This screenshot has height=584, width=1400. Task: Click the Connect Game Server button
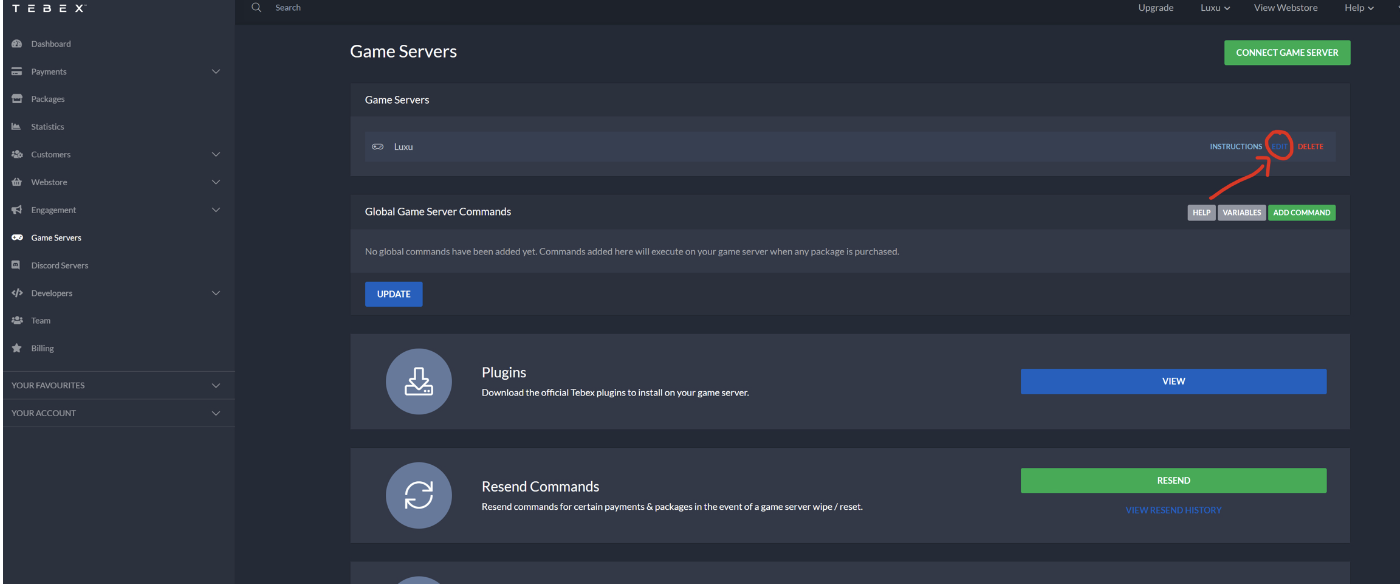[x=1287, y=53]
